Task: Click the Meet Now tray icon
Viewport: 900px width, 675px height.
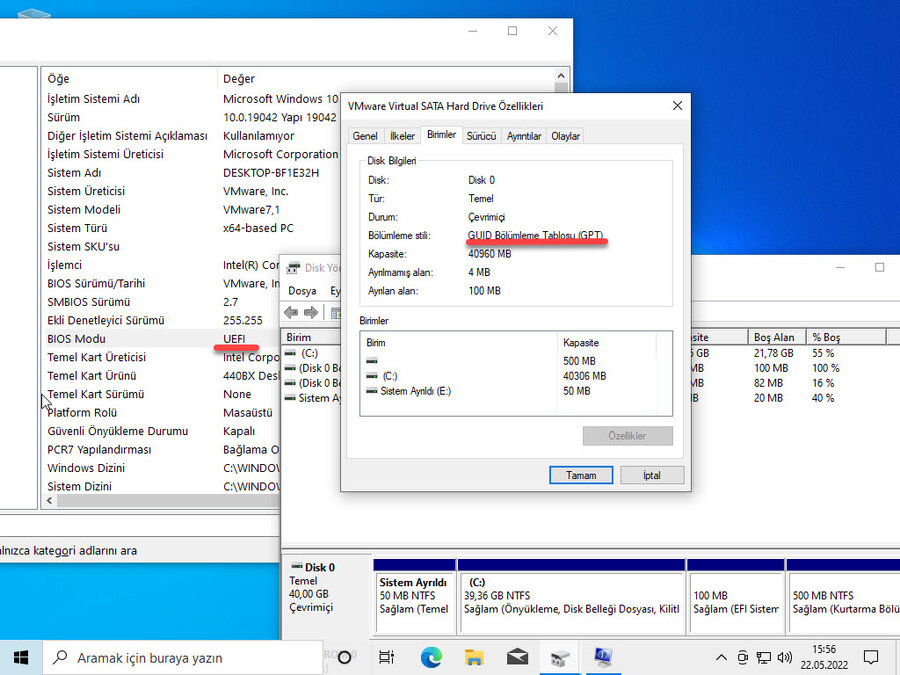Action: pyautogui.click(x=743, y=657)
